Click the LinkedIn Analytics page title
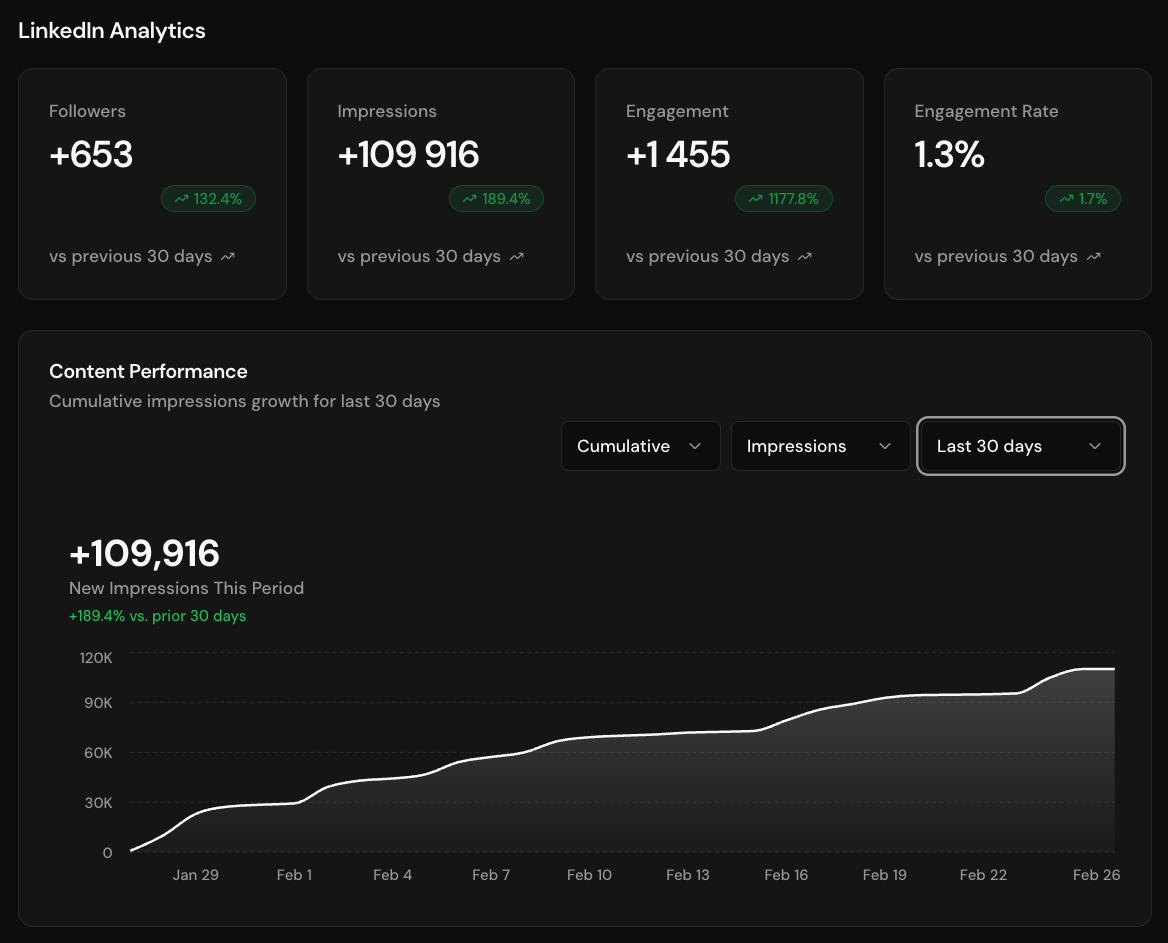The image size is (1168, 943). click(x=111, y=30)
